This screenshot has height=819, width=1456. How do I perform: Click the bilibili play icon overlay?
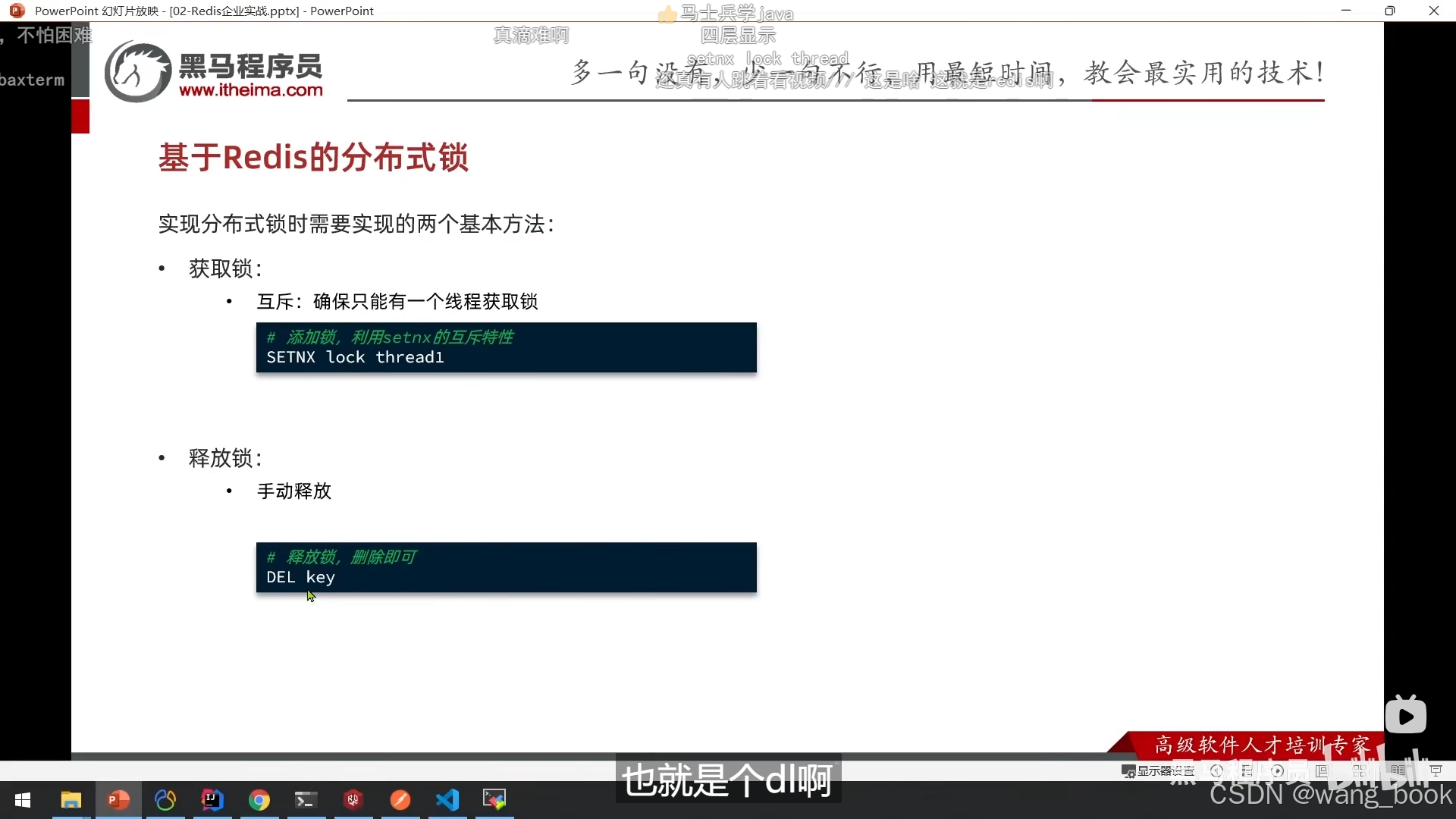[x=1405, y=715]
